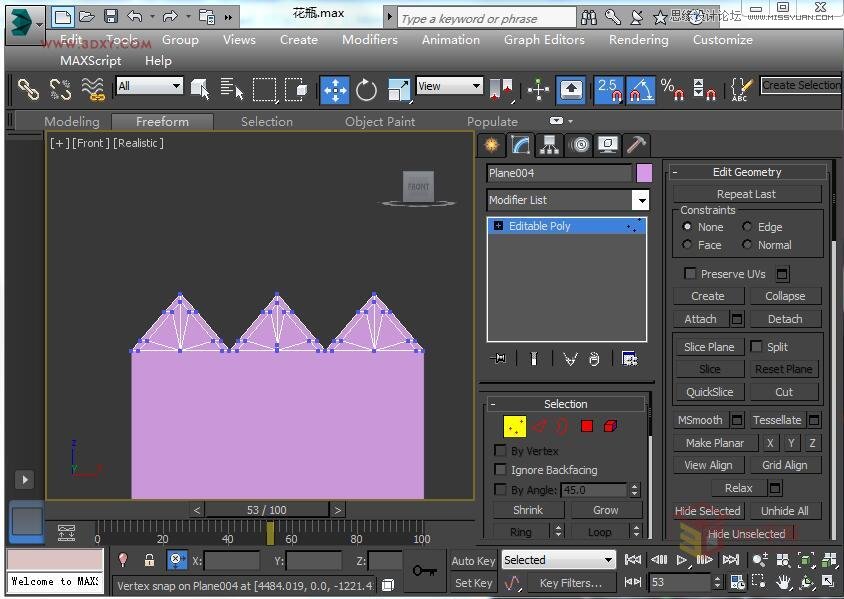Activate the Rotate tool in toolbar

[x=366, y=89]
